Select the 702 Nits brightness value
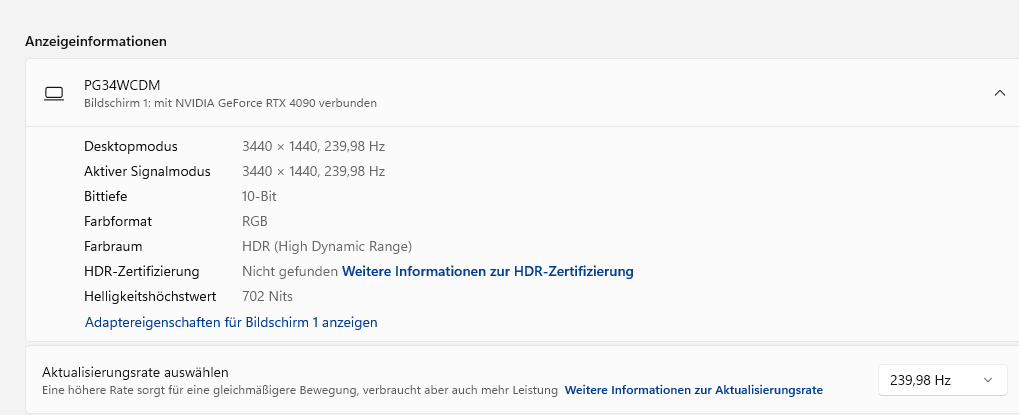The image size is (1019, 415). click(x=267, y=296)
